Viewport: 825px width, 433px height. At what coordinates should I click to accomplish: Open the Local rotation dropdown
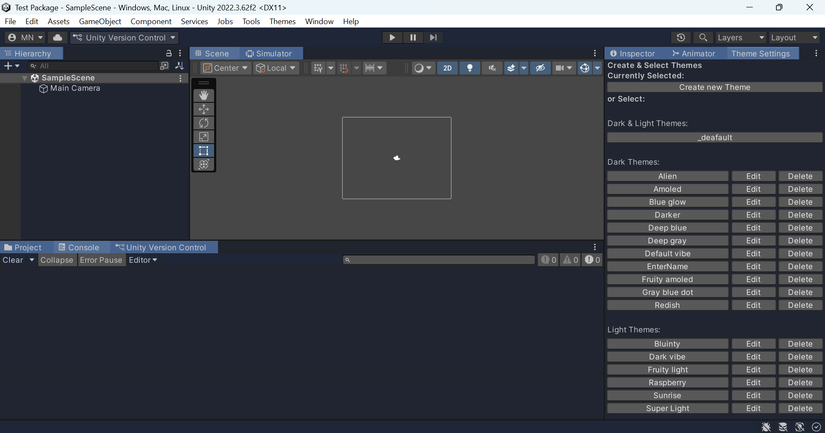coord(275,68)
